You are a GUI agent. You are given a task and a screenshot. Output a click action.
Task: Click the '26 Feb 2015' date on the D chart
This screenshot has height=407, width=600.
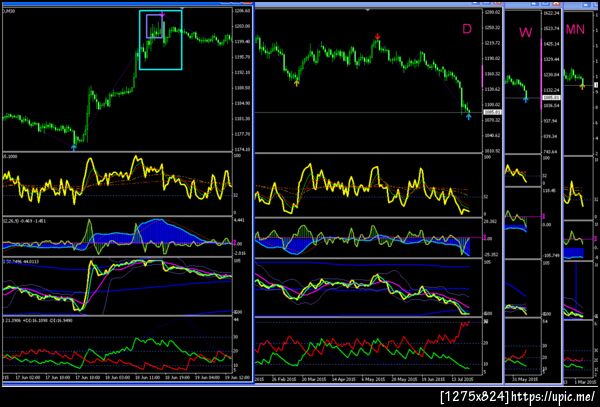point(284,379)
